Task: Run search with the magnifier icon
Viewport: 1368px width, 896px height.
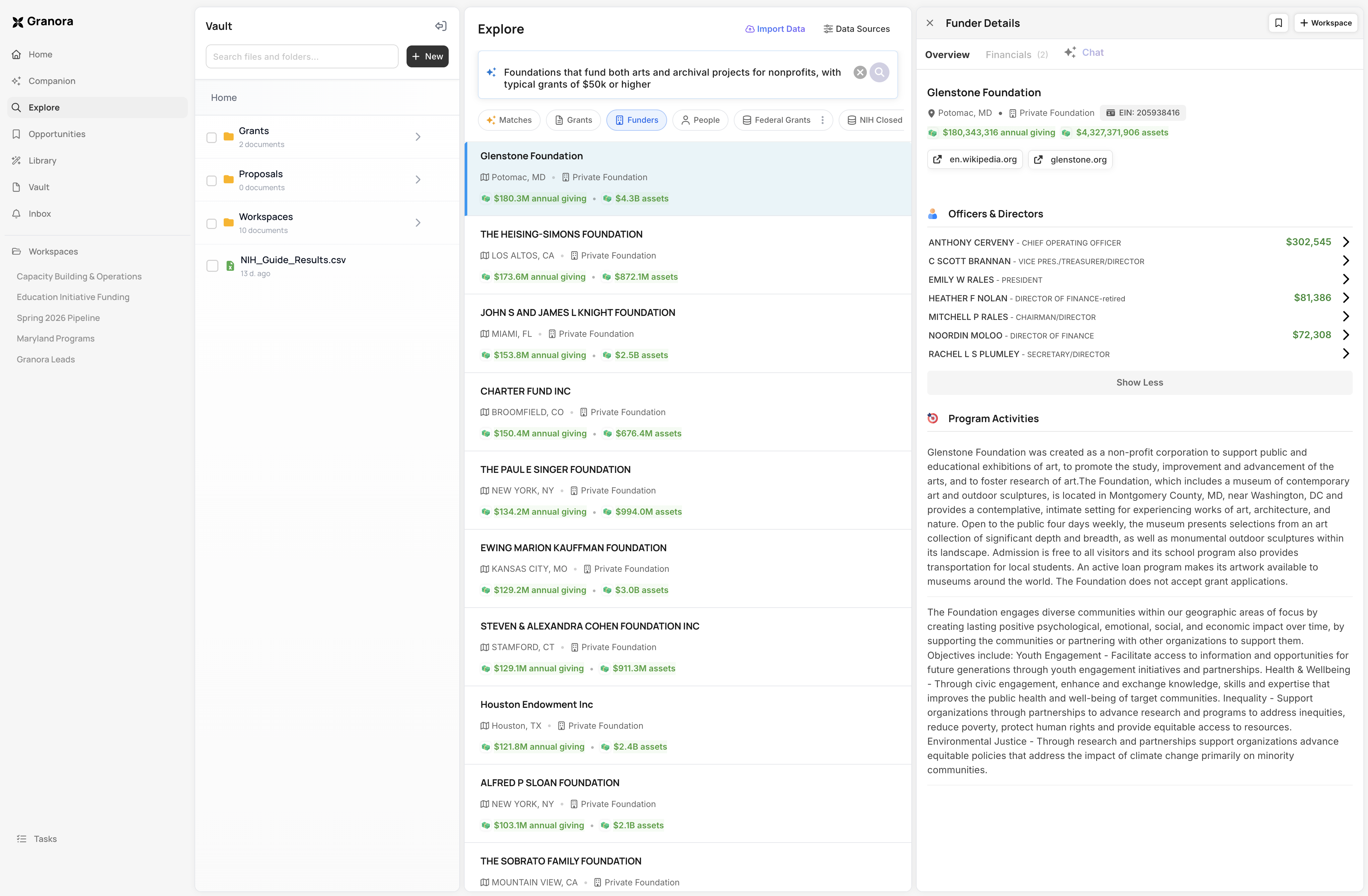Action: coord(879,72)
